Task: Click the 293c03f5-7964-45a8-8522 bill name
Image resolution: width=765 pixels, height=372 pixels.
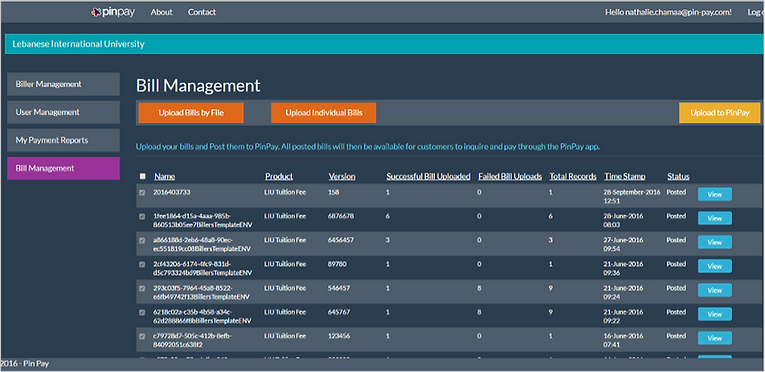Action: 202,292
